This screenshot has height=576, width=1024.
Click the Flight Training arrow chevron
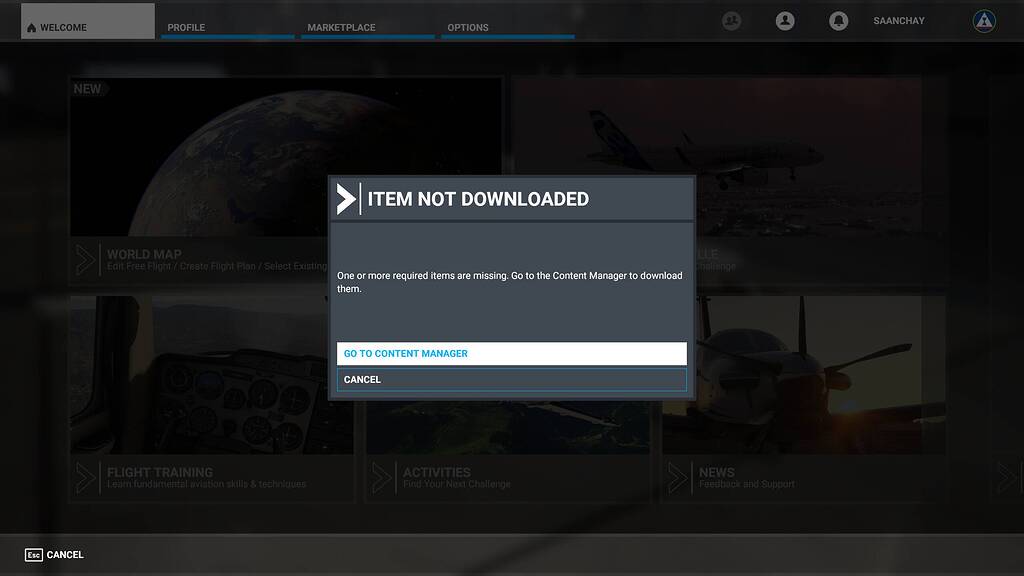click(84, 477)
